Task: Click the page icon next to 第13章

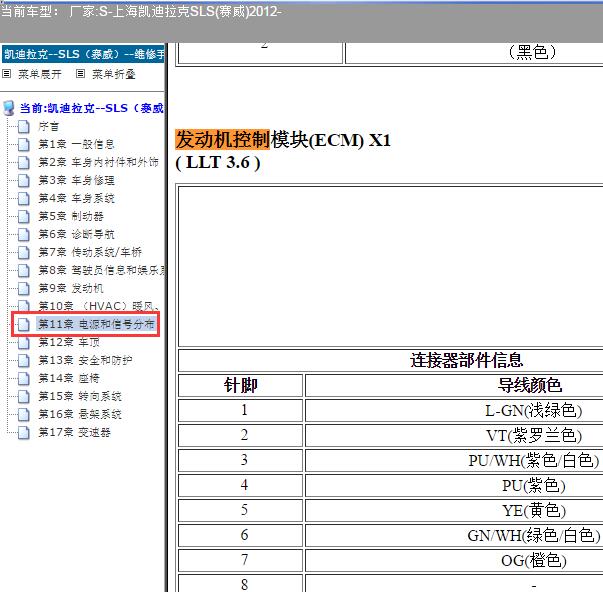Action: (x=24, y=361)
